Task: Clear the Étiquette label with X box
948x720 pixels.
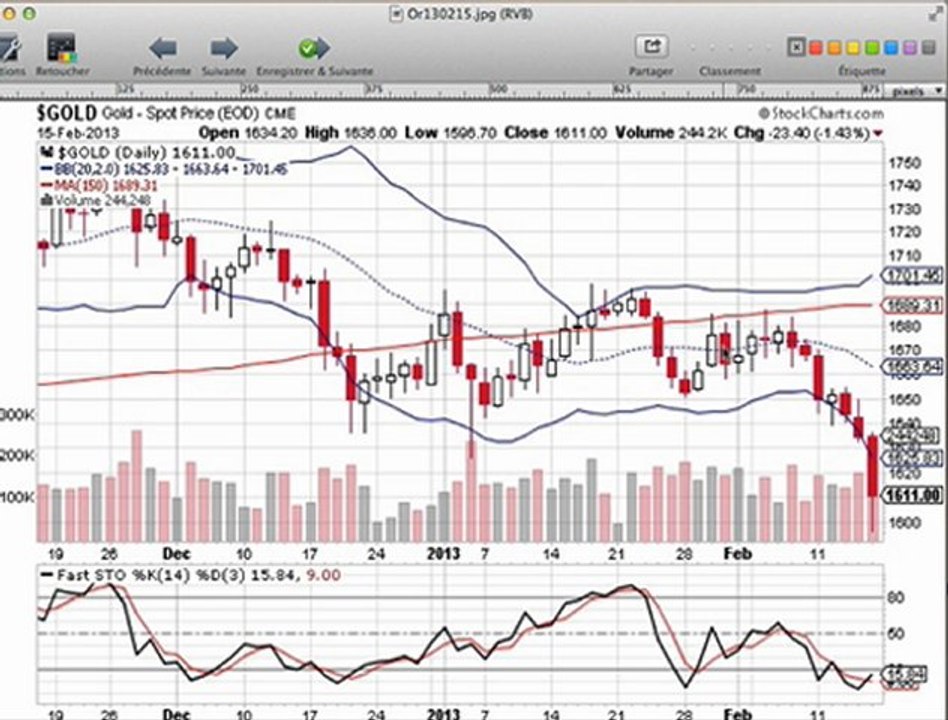Action: (x=796, y=47)
